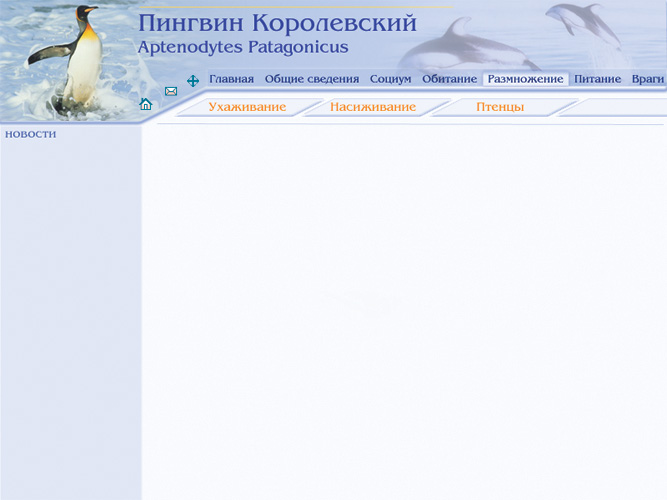Image resolution: width=667 pixels, height=500 pixels.
Task: Click the НОВОСТИ sidebar heading
Action: click(31, 134)
